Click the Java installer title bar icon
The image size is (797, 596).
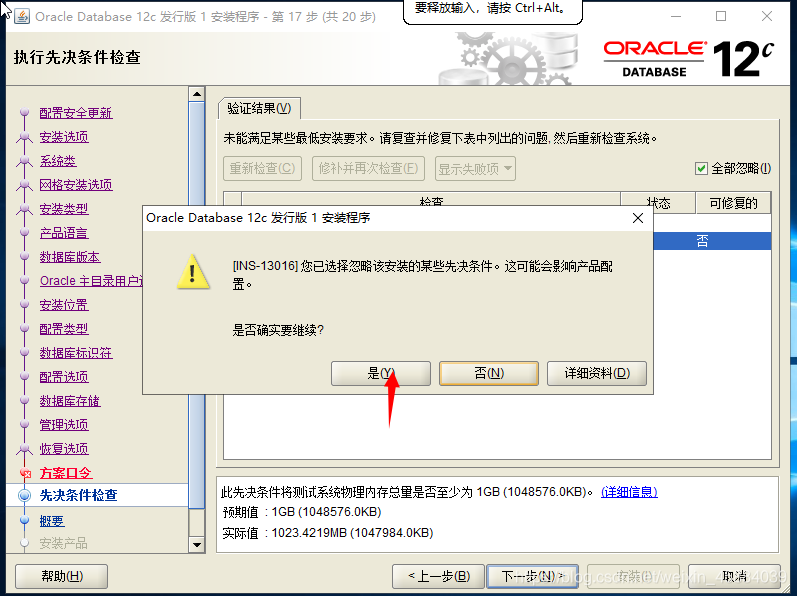click(21, 16)
